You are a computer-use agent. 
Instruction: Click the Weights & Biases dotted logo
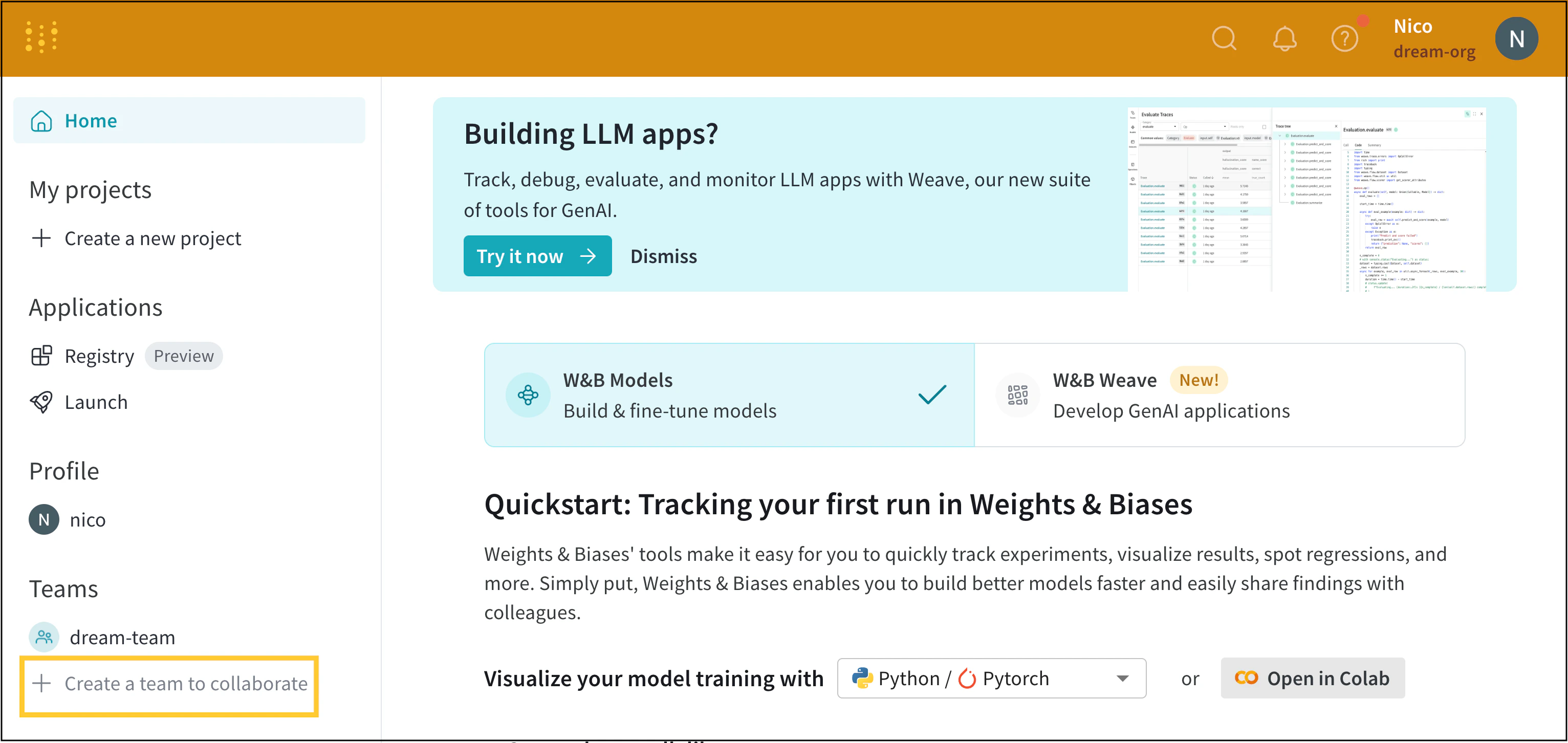point(41,38)
